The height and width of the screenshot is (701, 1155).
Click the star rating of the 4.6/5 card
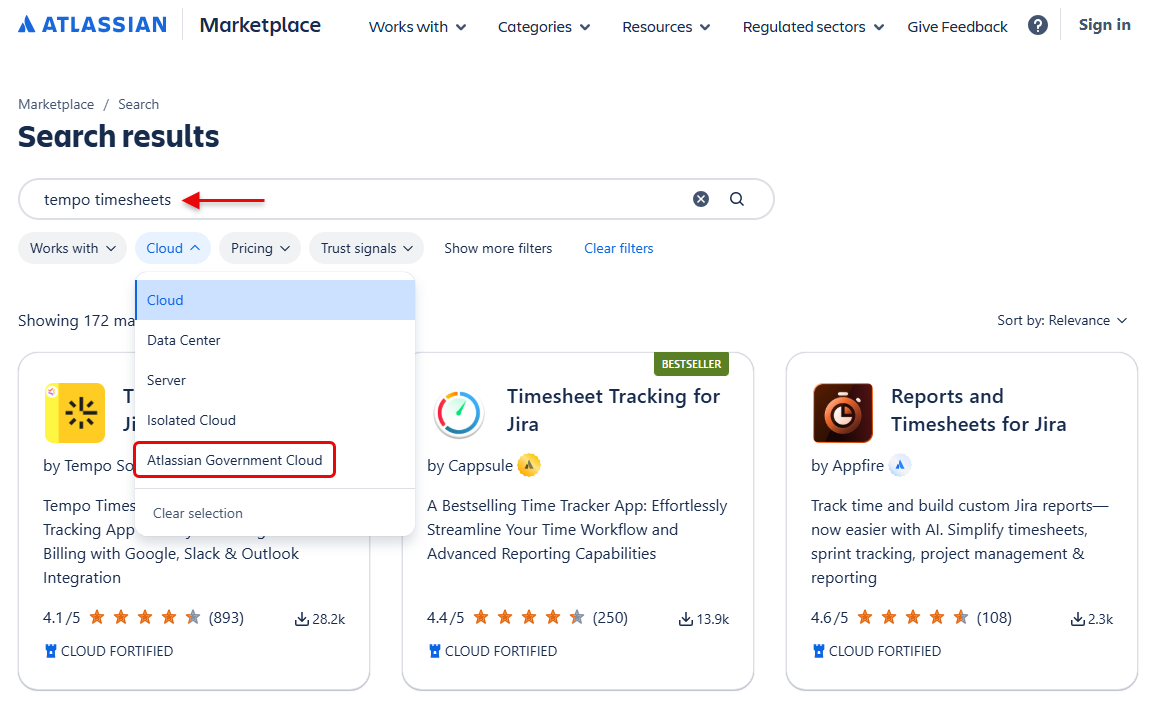coord(913,617)
